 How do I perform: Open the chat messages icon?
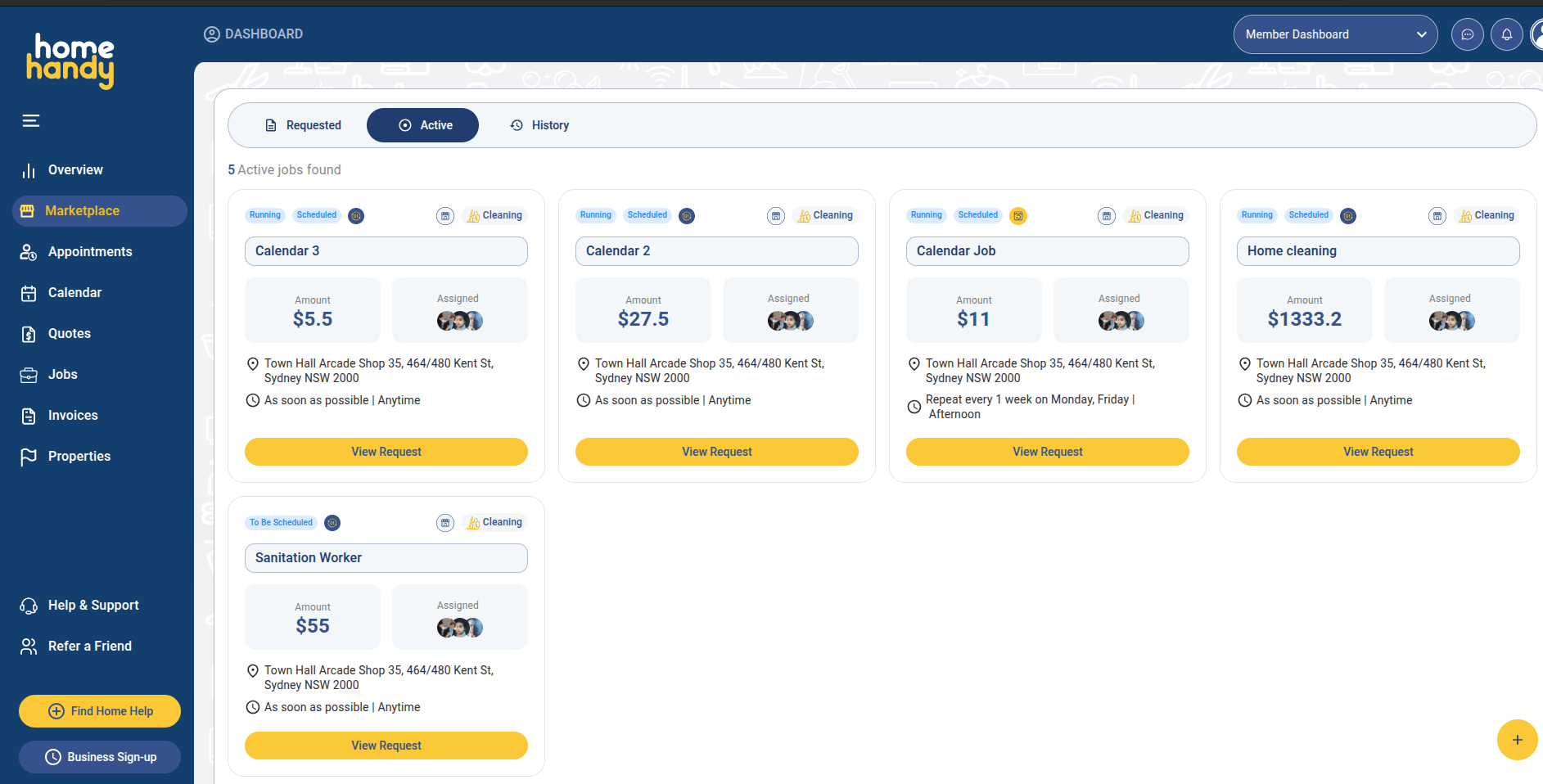1467,34
